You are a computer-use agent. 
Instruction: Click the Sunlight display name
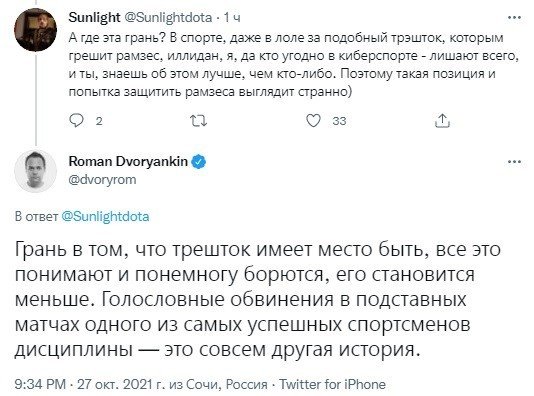94,17
